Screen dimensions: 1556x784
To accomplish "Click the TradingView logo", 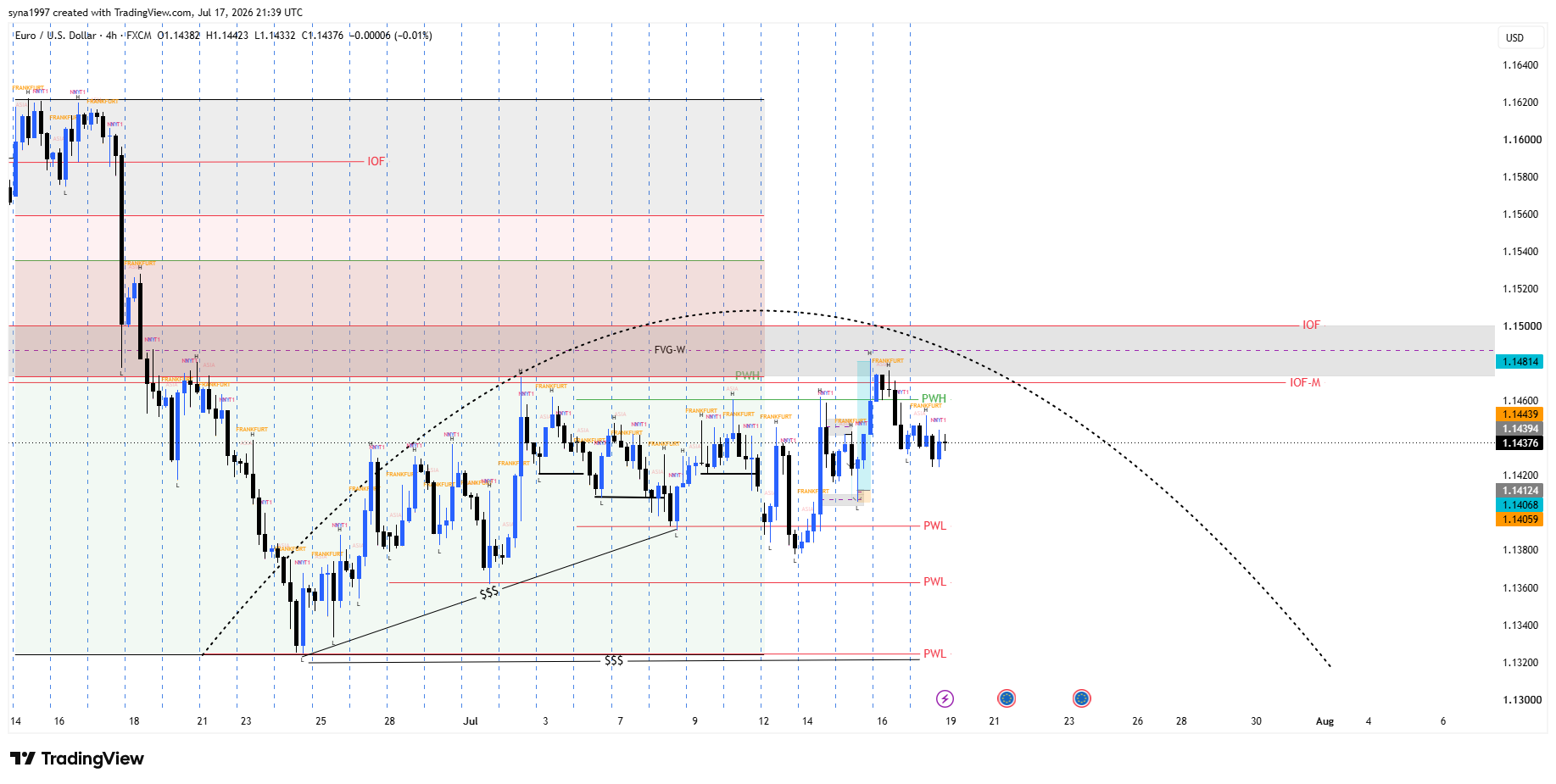I will pyautogui.click(x=77, y=759).
